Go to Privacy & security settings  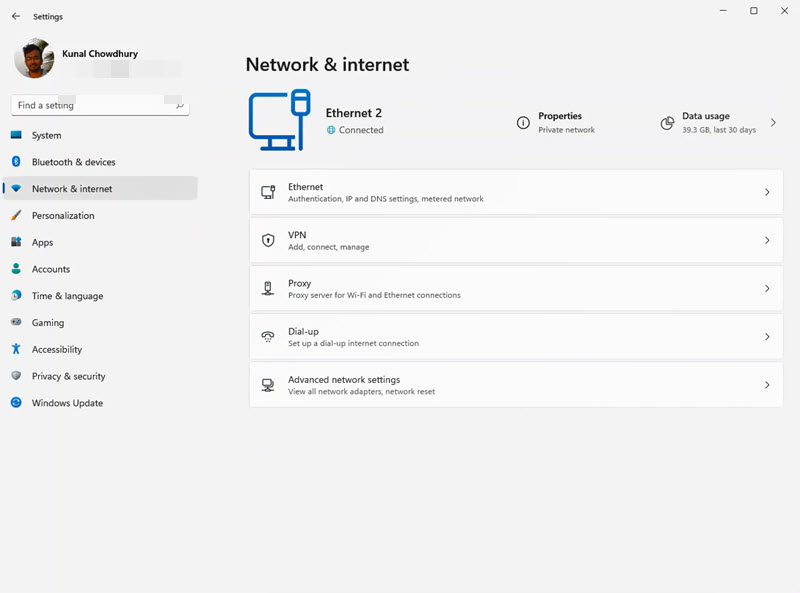[x=100, y=376]
